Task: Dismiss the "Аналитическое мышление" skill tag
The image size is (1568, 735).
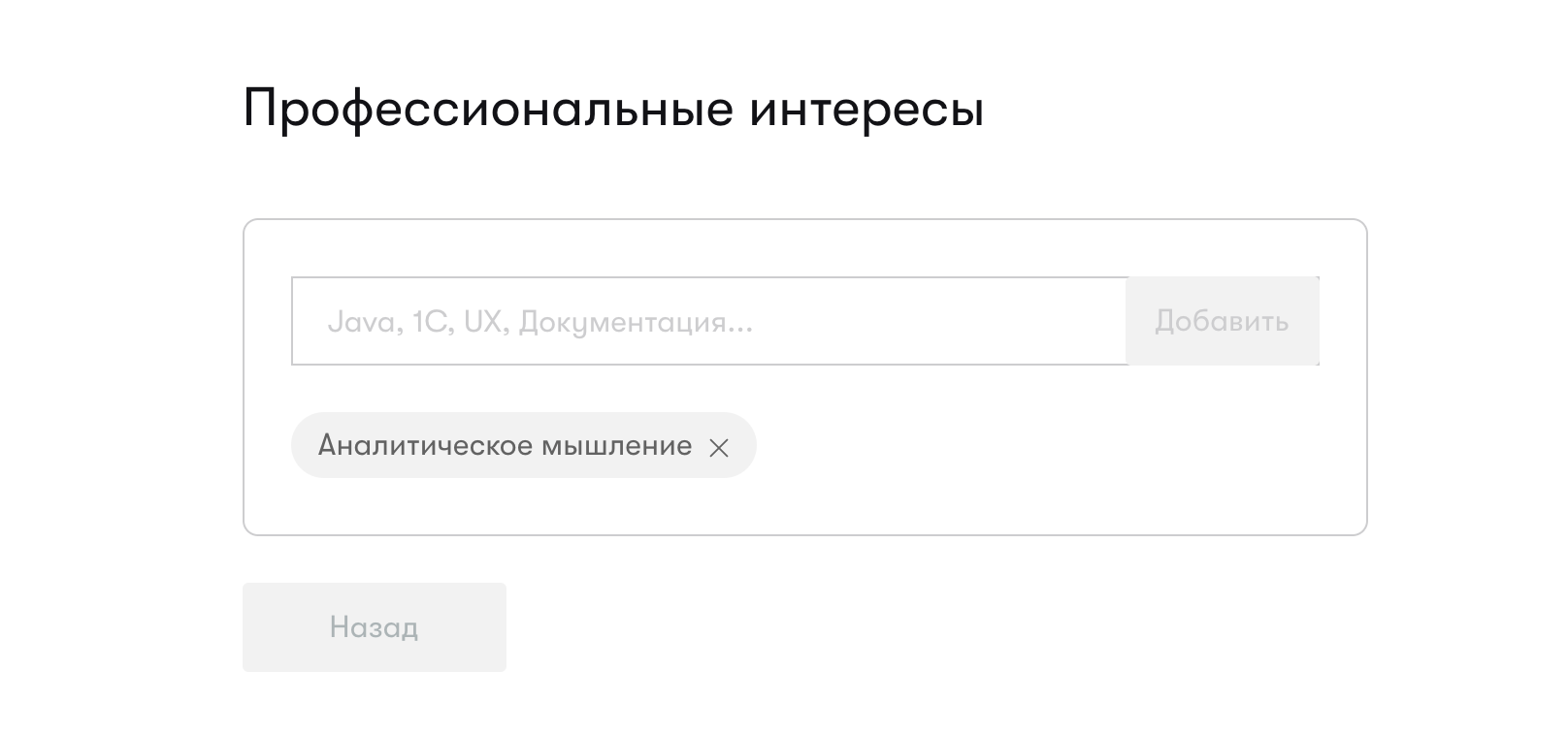Action: pyautogui.click(x=718, y=447)
